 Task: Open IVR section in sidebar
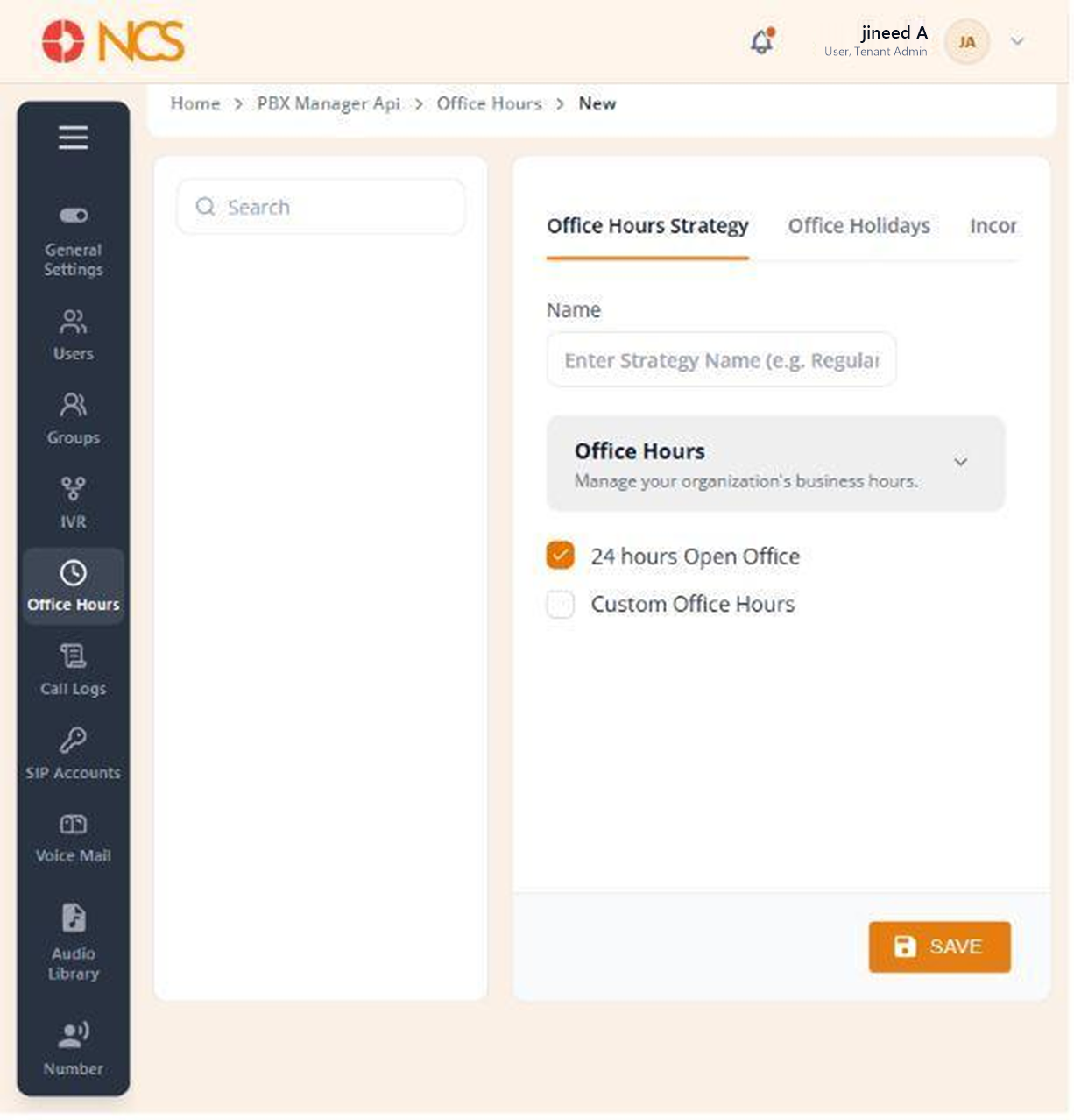(74, 503)
